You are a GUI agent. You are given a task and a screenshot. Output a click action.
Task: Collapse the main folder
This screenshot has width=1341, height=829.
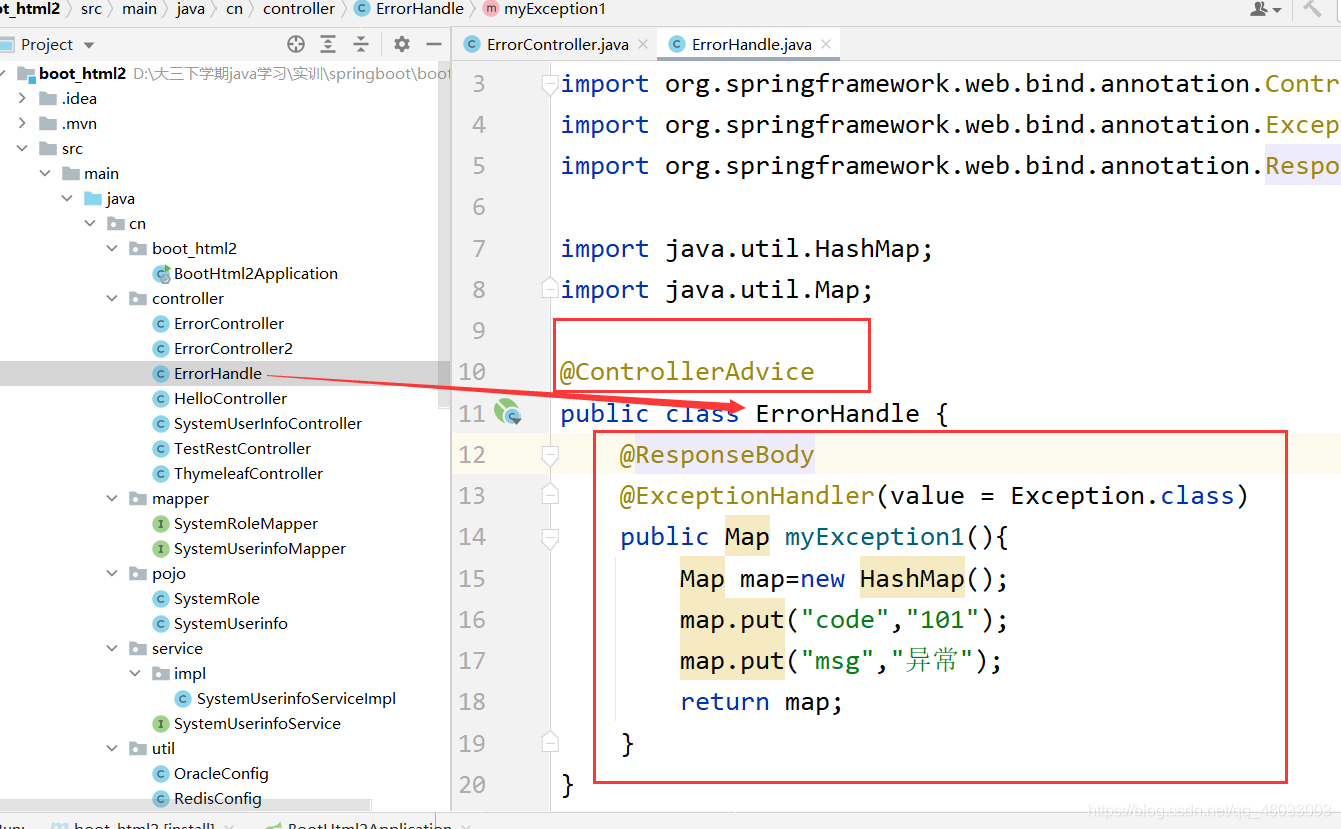[x=45, y=173]
